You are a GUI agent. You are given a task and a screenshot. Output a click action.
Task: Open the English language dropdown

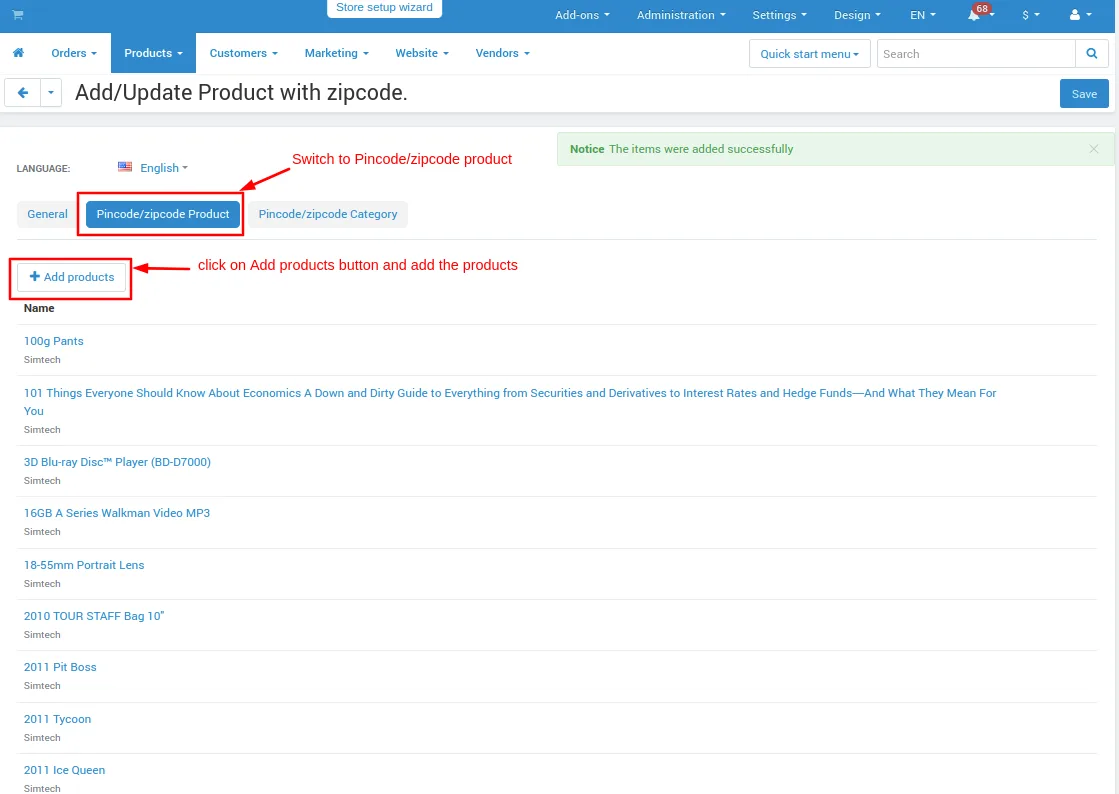163,168
